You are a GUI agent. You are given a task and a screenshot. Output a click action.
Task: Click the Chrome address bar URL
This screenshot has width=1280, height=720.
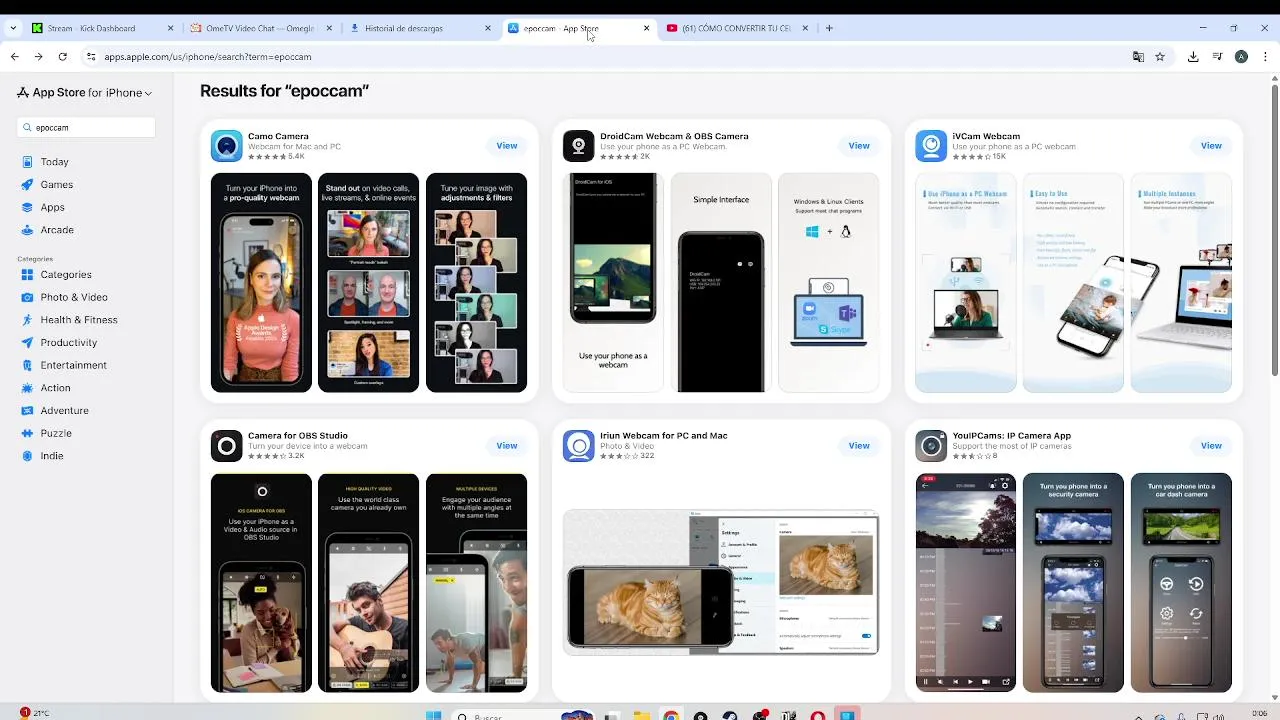coord(208,57)
